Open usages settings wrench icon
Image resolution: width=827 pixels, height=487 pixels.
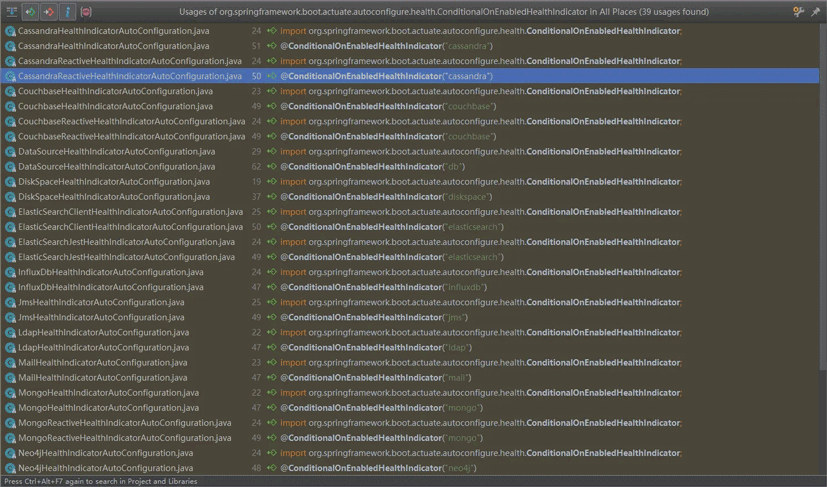799,12
